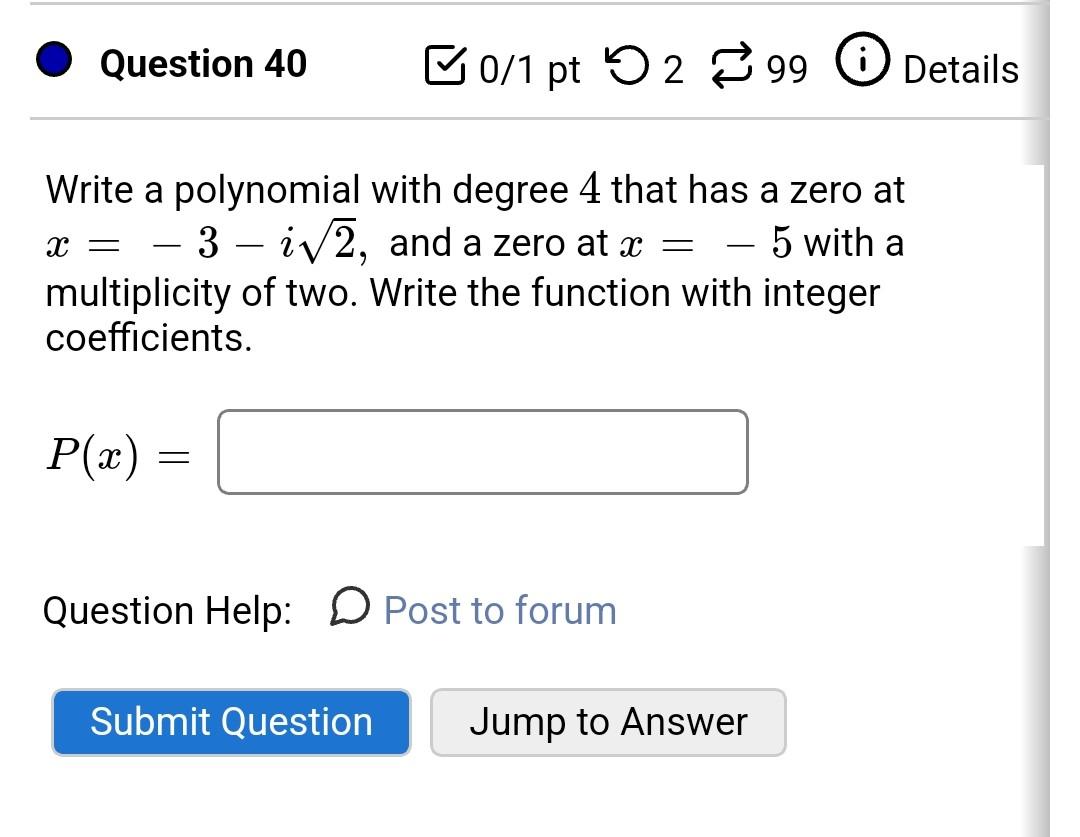Image resolution: width=1080 pixels, height=837 pixels.
Task: Click the attempts refresh icon next to 99
Action: [733, 65]
